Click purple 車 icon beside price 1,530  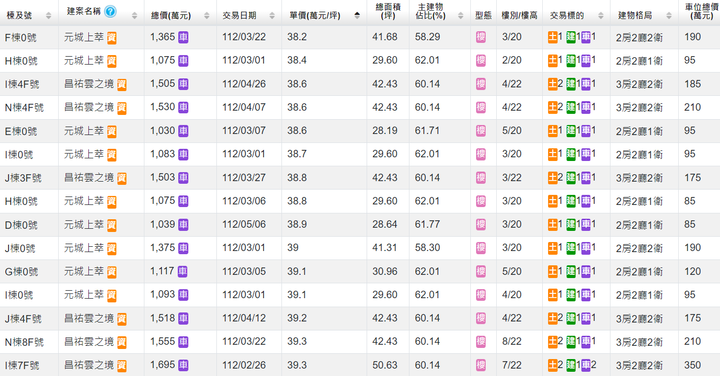pos(183,107)
